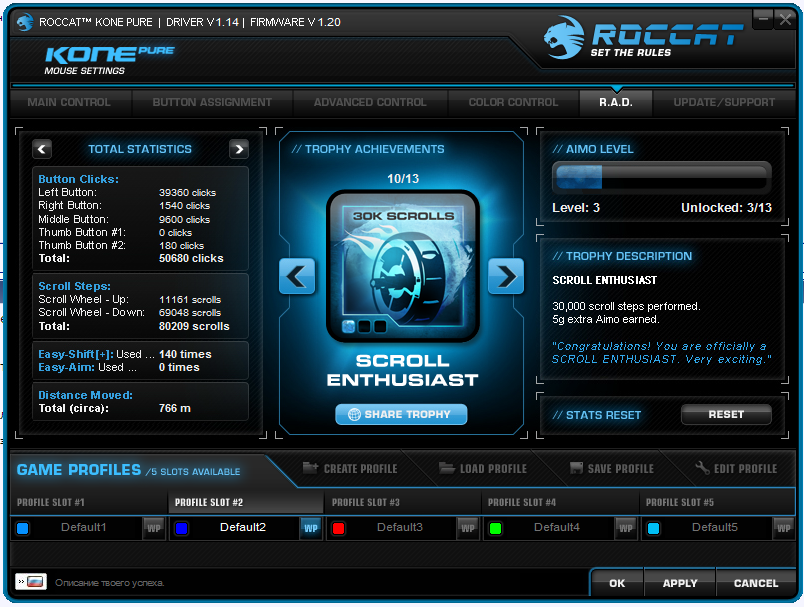
Task: Open the Update/Support tab
Action: 724,103
